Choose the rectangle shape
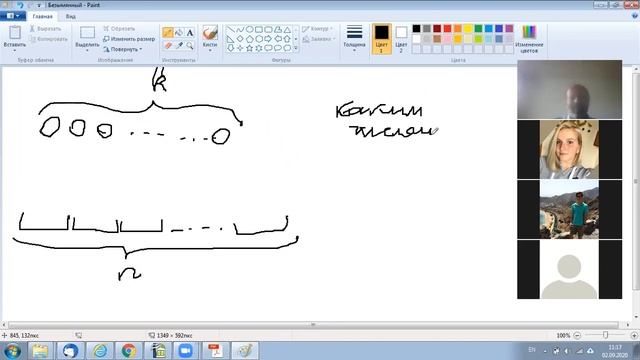The image size is (640, 360). coord(259,29)
